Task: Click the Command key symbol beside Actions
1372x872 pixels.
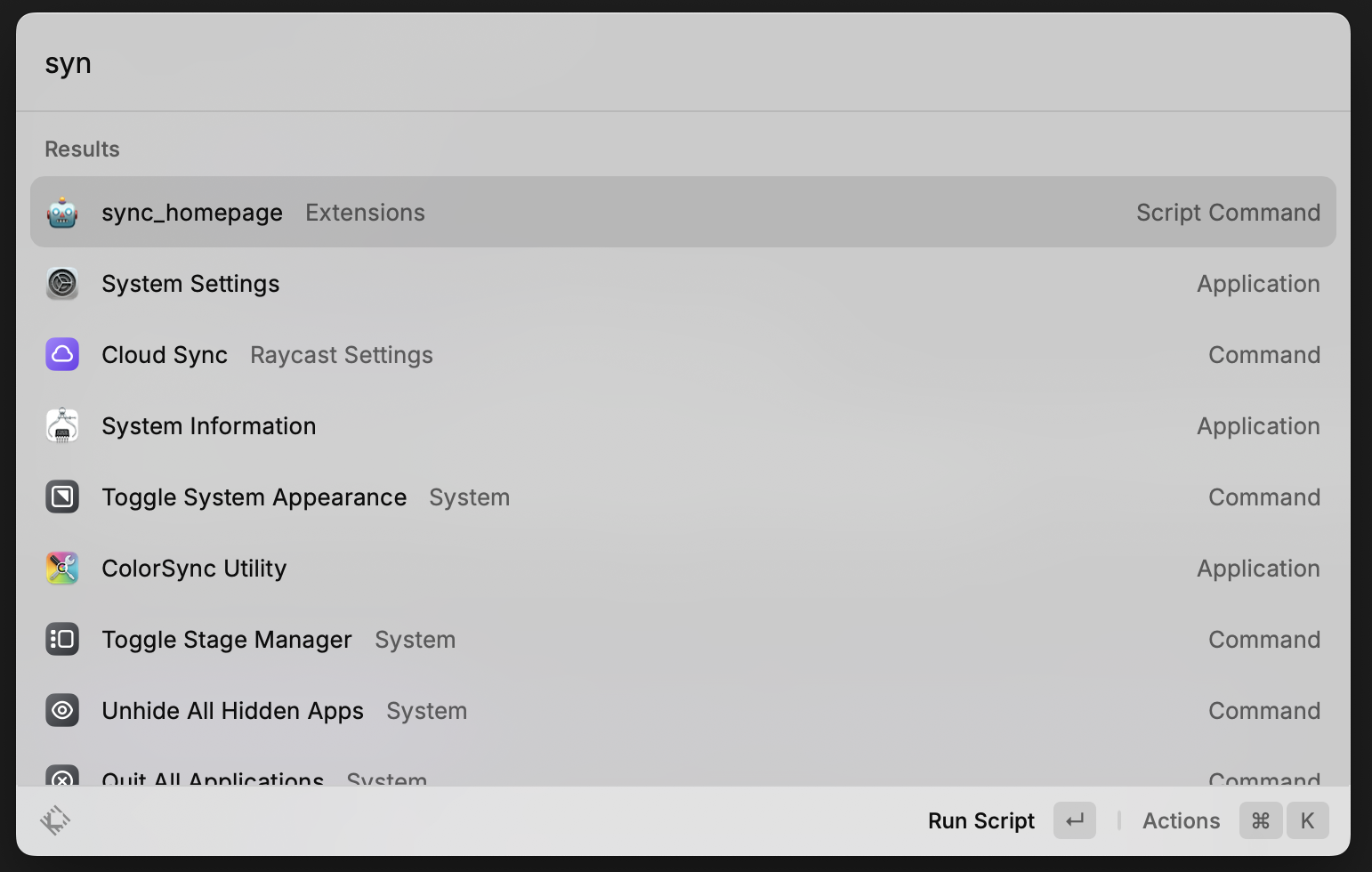Action: [1261, 820]
